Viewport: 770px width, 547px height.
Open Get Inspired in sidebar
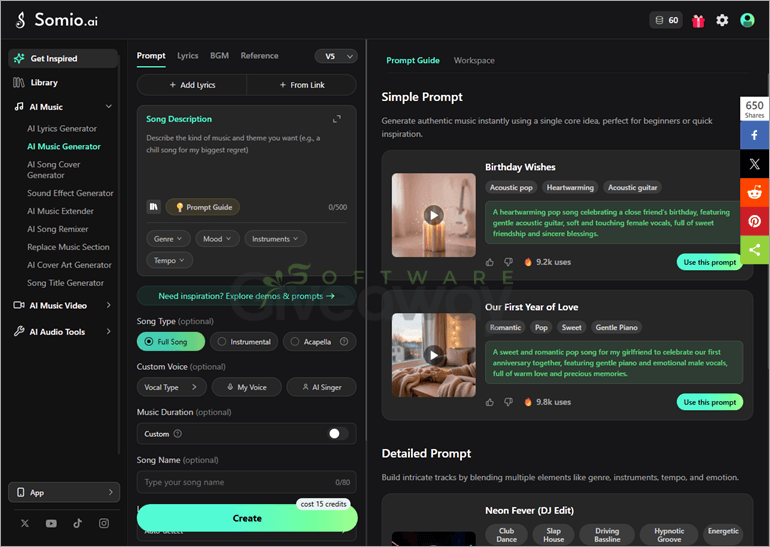point(63,58)
